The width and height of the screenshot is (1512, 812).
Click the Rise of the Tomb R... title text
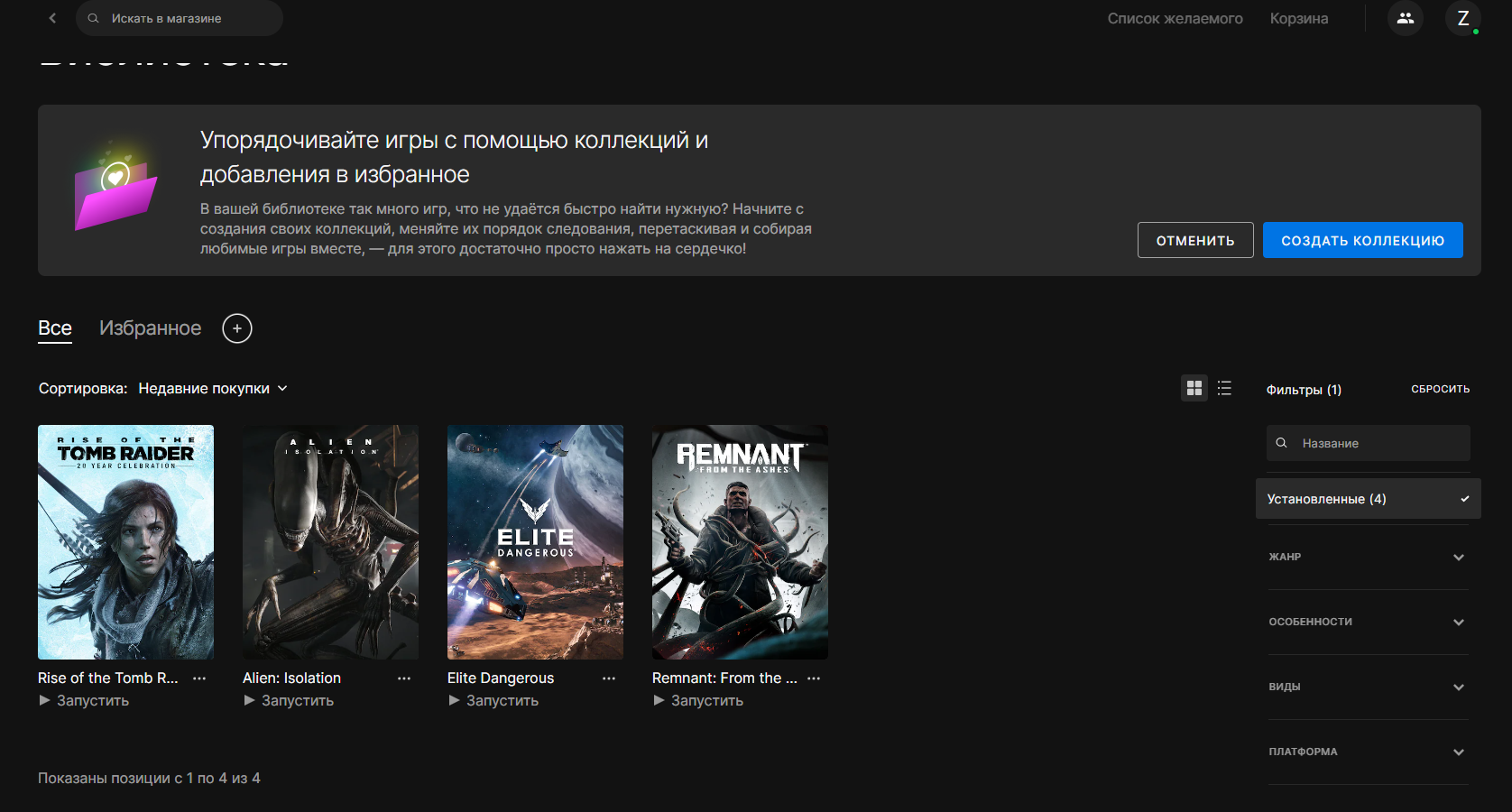[x=108, y=678]
